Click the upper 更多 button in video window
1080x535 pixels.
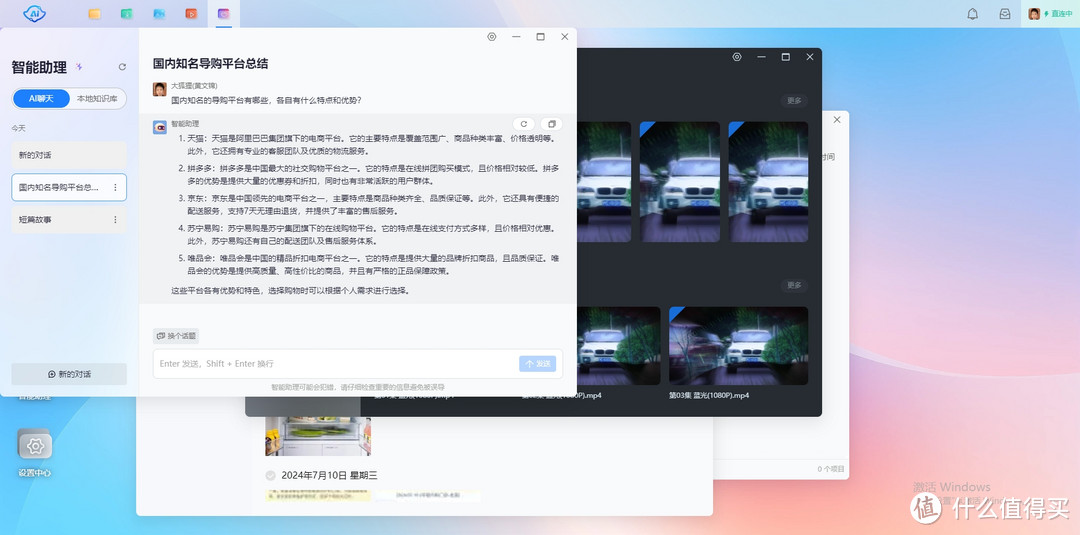(x=794, y=101)
